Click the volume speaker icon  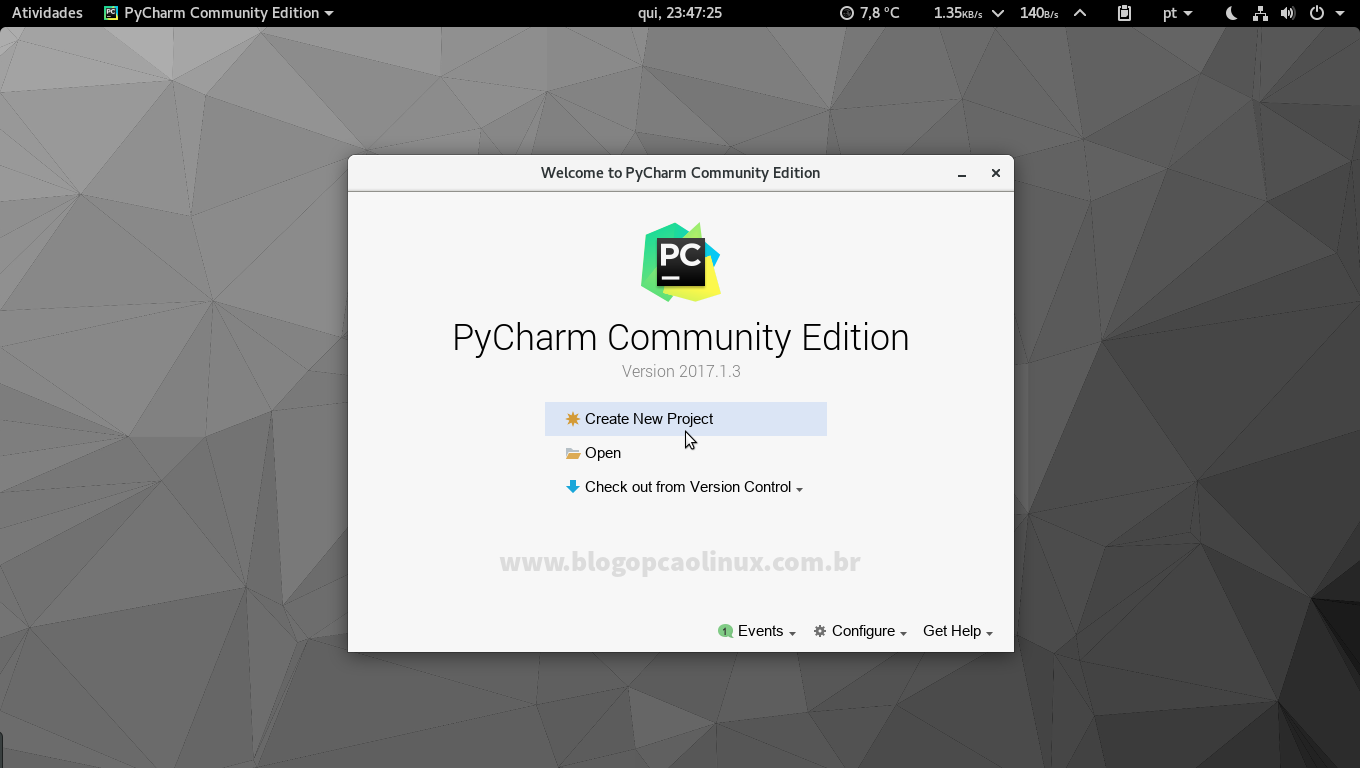click(x=1287, y=13)
